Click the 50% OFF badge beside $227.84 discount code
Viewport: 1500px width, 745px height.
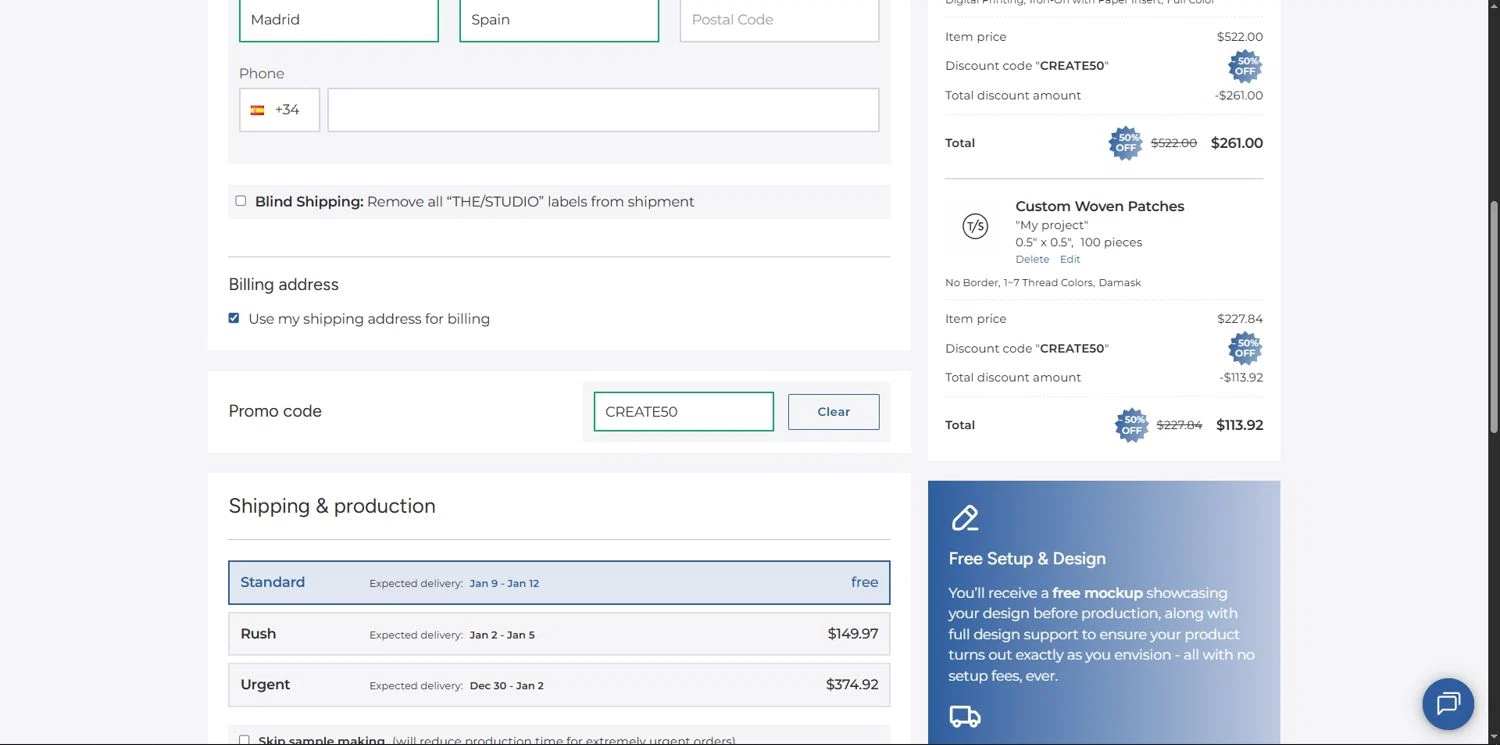click(1245, 348)
